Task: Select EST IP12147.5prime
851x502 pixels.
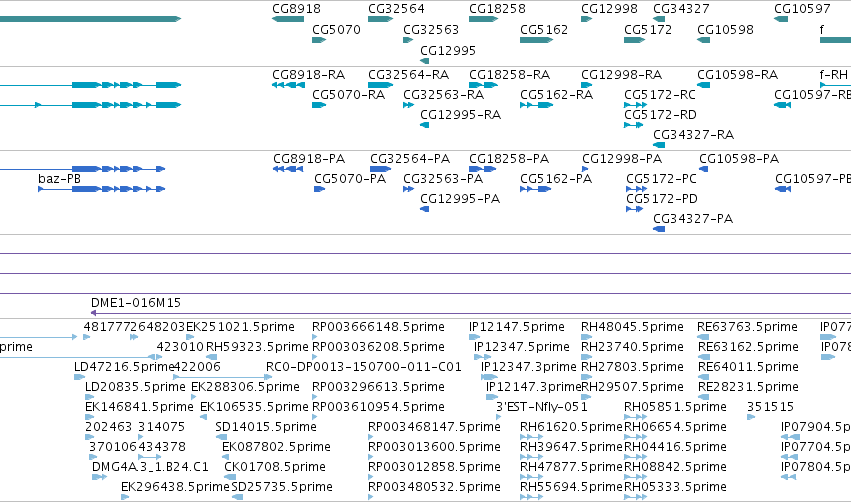Action: 517,327
